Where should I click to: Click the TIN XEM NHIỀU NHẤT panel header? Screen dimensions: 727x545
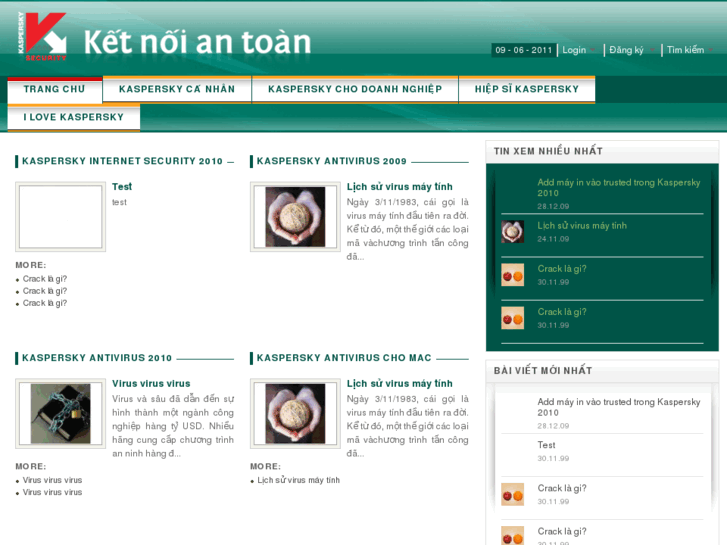point(602,151)
